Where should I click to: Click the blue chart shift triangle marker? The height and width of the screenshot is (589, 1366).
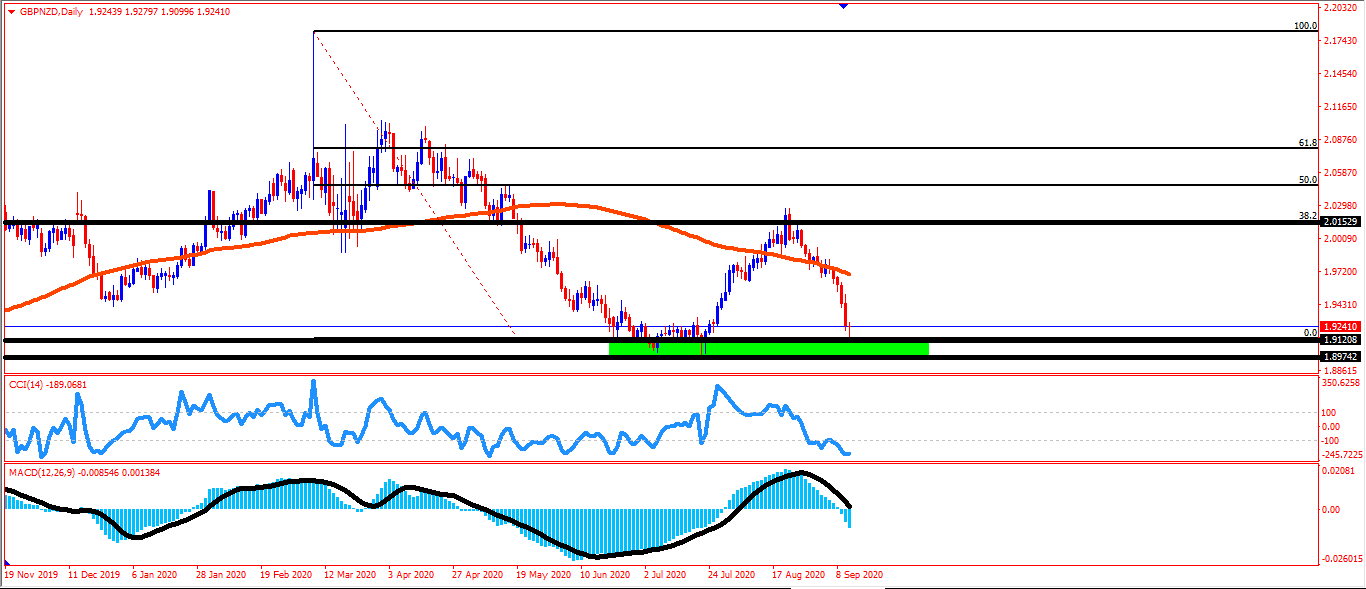click(x=843, y=6)
